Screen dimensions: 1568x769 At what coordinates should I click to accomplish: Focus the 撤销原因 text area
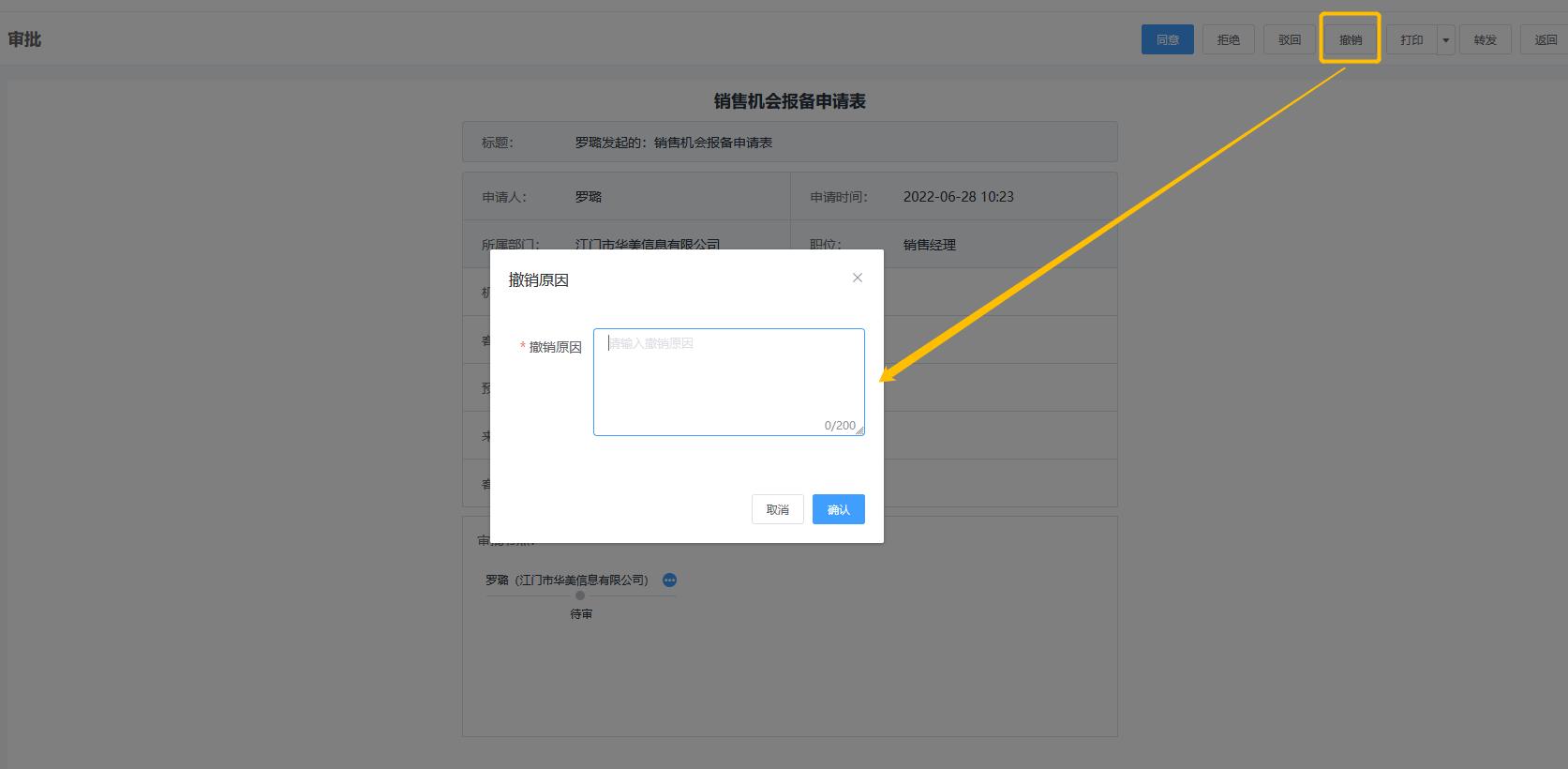pos(728,382)
